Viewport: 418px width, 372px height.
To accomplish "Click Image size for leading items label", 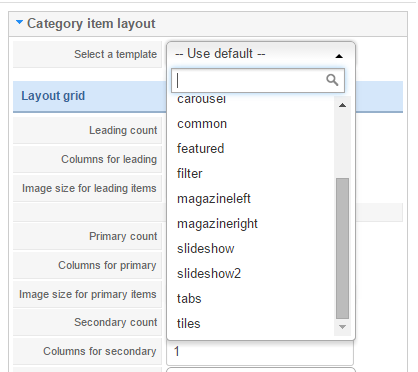I will [89, 188].
